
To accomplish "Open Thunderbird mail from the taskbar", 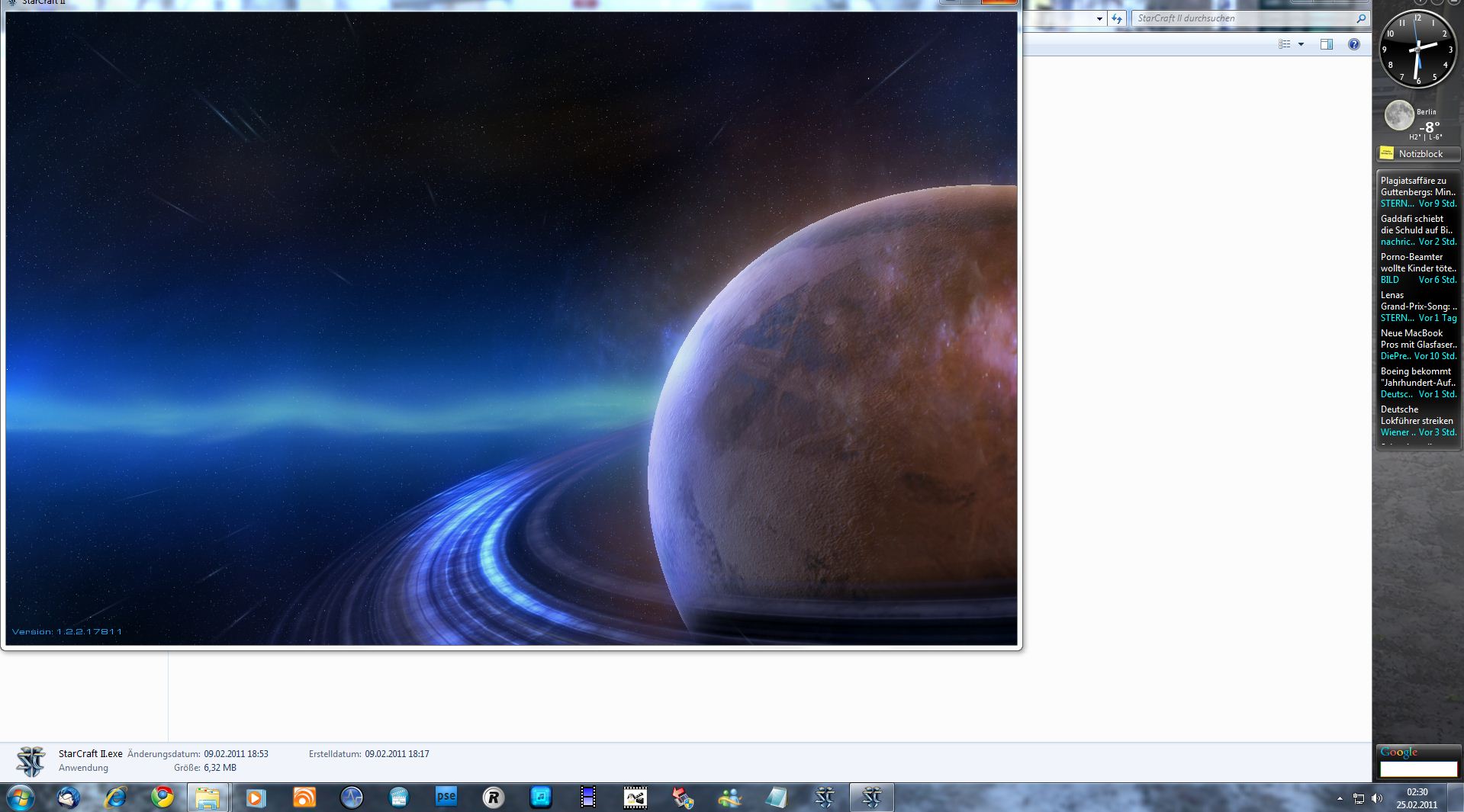I will click(69, 798).
